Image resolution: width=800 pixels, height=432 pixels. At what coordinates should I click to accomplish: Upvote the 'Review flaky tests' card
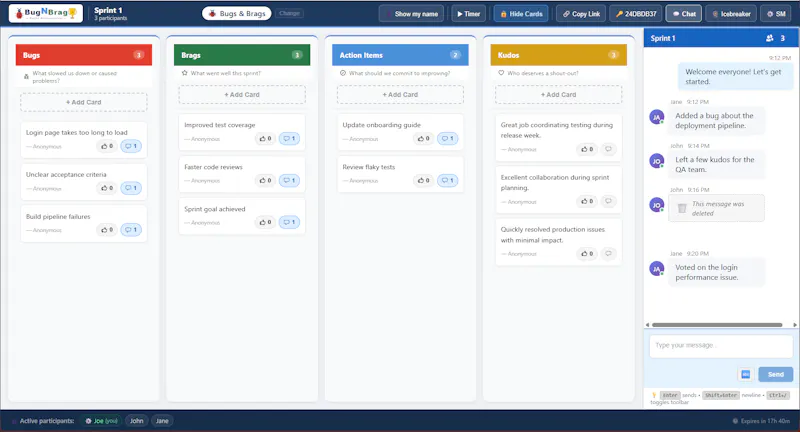click(423, 181)
